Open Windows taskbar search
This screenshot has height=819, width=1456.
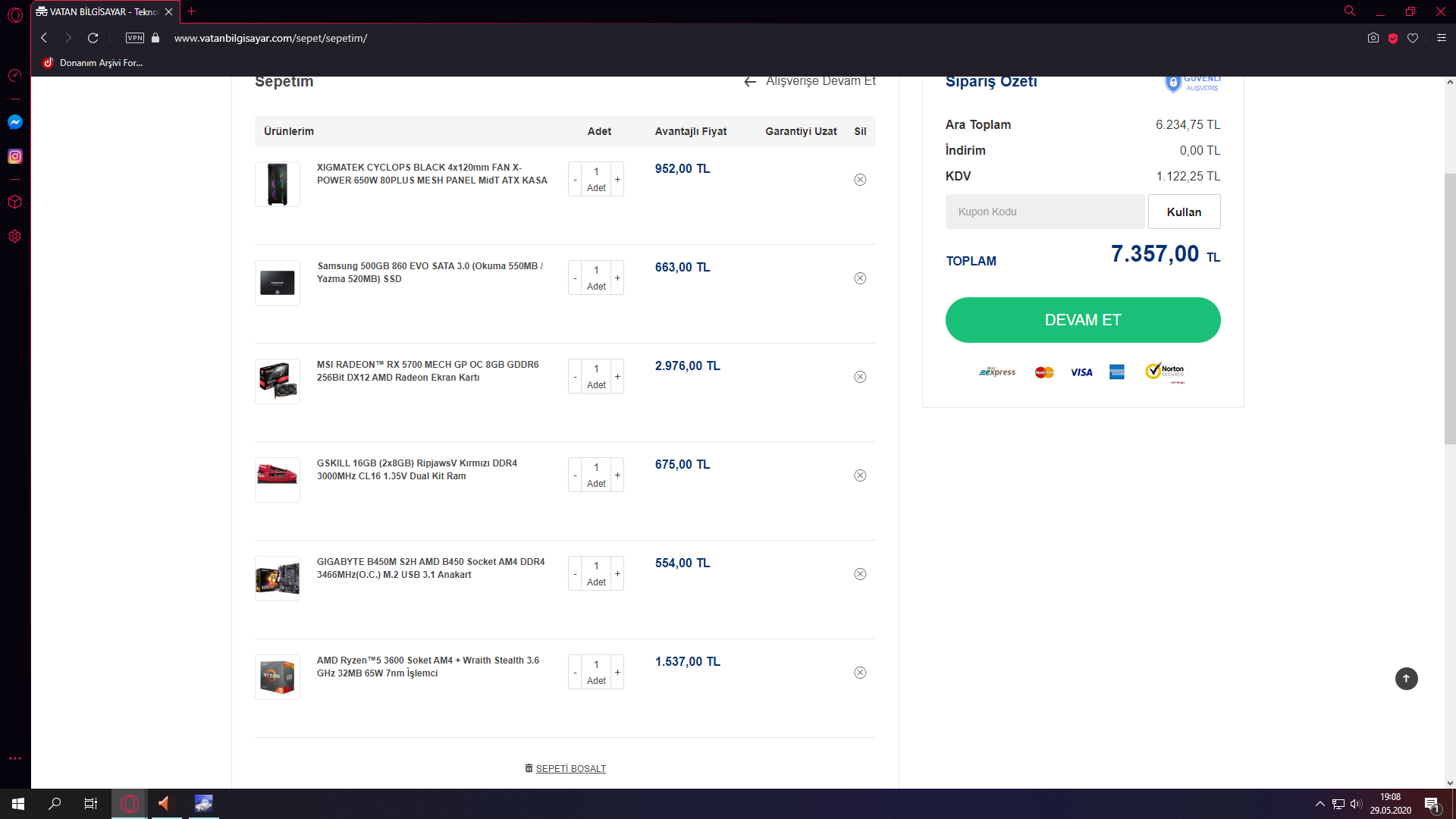point(55,804)
